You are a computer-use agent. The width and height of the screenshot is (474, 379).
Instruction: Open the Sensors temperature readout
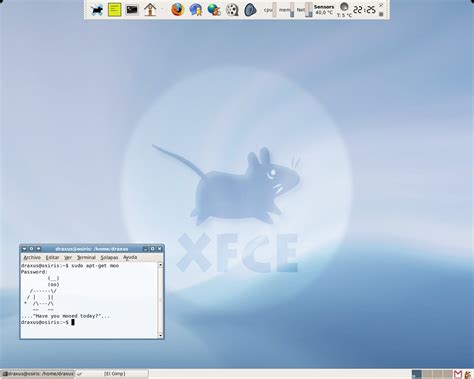click(x=324, y=9)
